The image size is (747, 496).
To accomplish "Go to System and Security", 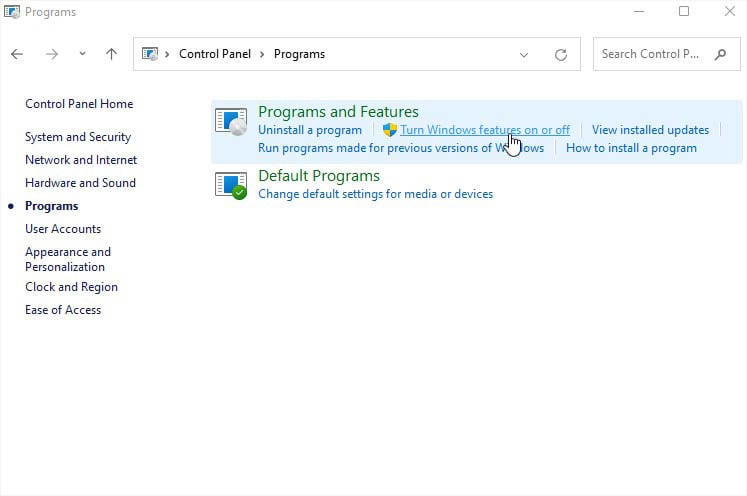I will (x=78, y=137).
